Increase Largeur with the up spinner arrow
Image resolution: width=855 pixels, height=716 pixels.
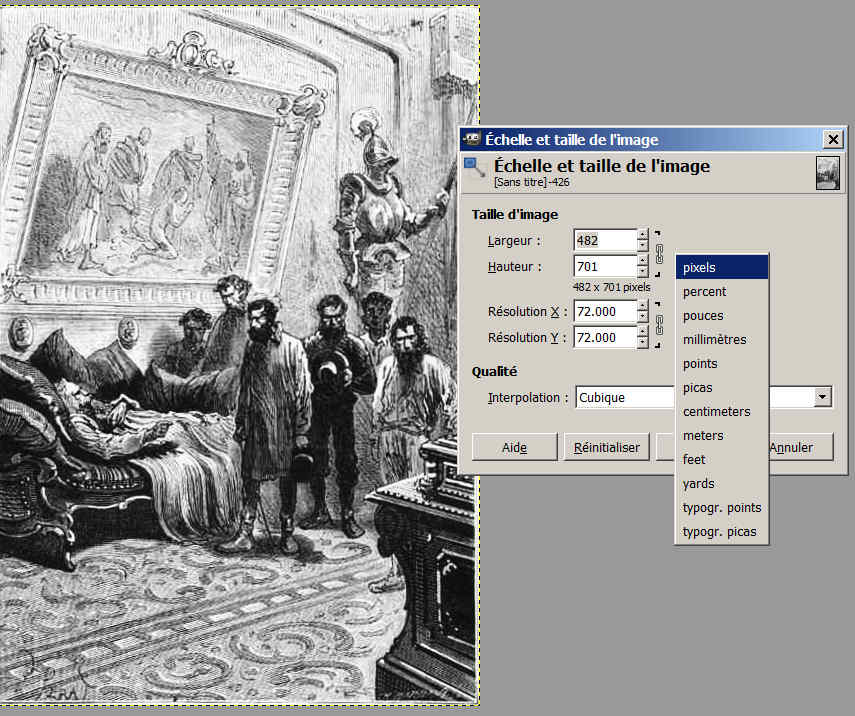[x=643, y=235]
